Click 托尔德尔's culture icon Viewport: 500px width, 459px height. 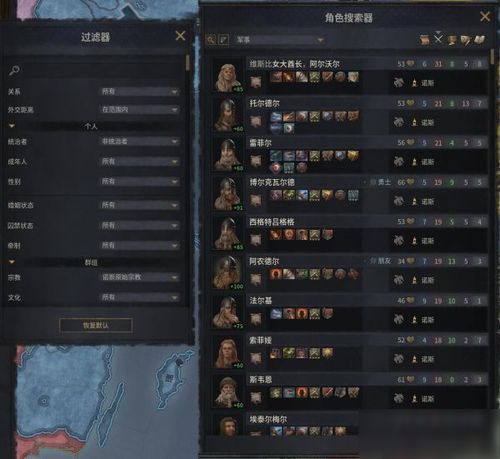(x=398, y=122)
